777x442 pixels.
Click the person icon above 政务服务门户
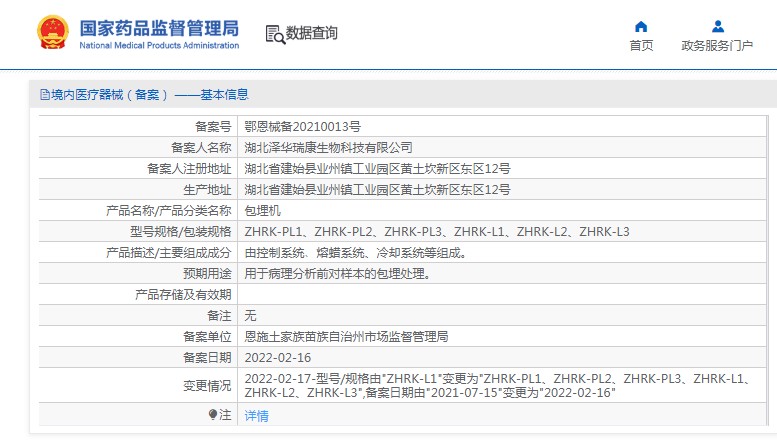717,26
